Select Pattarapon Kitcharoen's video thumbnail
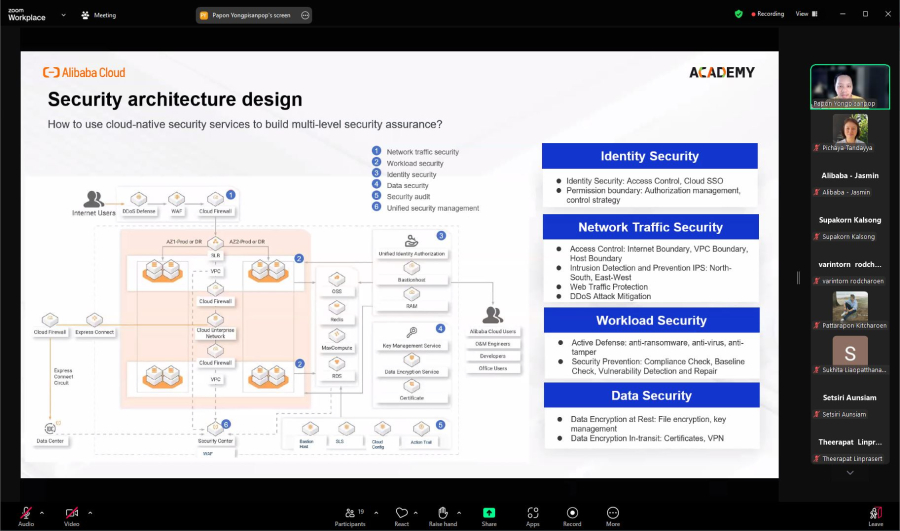 [850, 307]
